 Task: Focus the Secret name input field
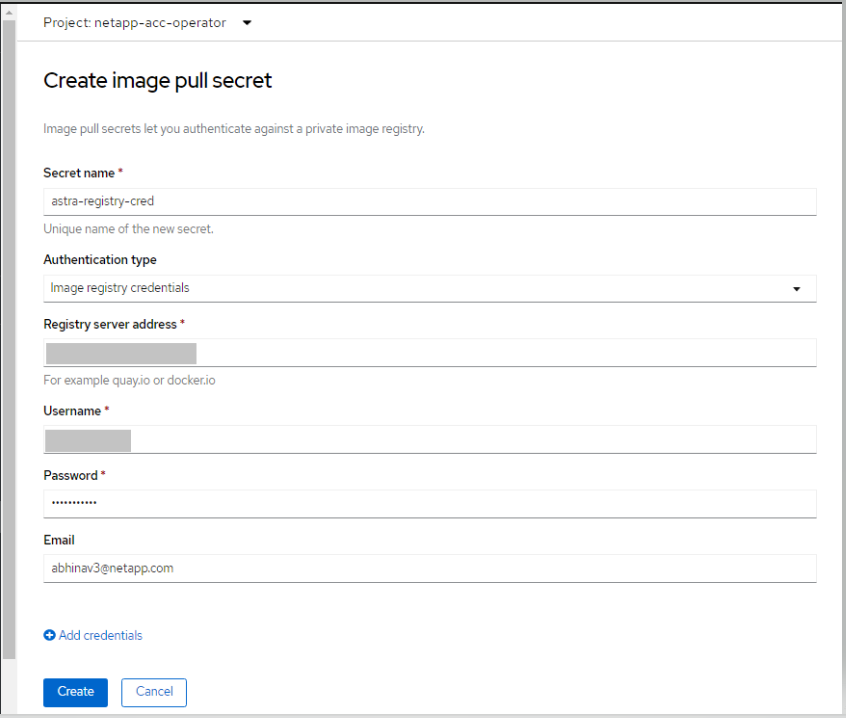coord(429,201)
